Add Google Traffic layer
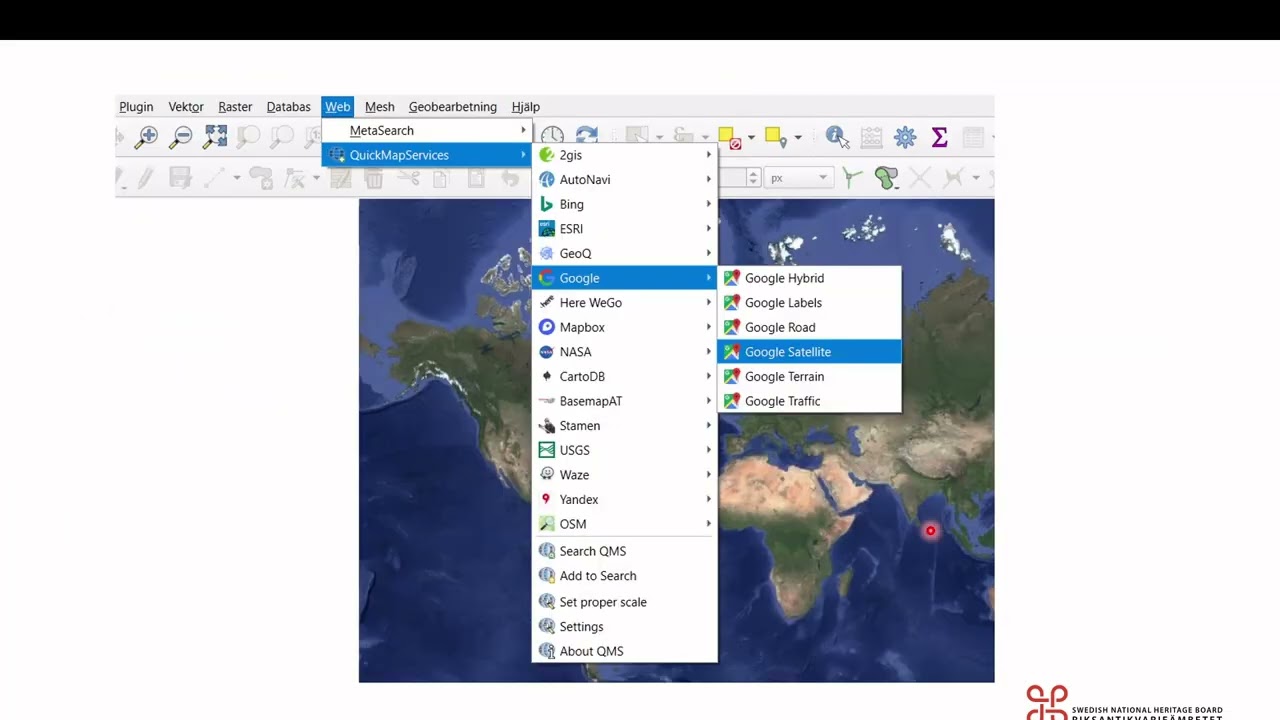The height and width of the screenshot is (720, 1280). (x=809, y=401)
